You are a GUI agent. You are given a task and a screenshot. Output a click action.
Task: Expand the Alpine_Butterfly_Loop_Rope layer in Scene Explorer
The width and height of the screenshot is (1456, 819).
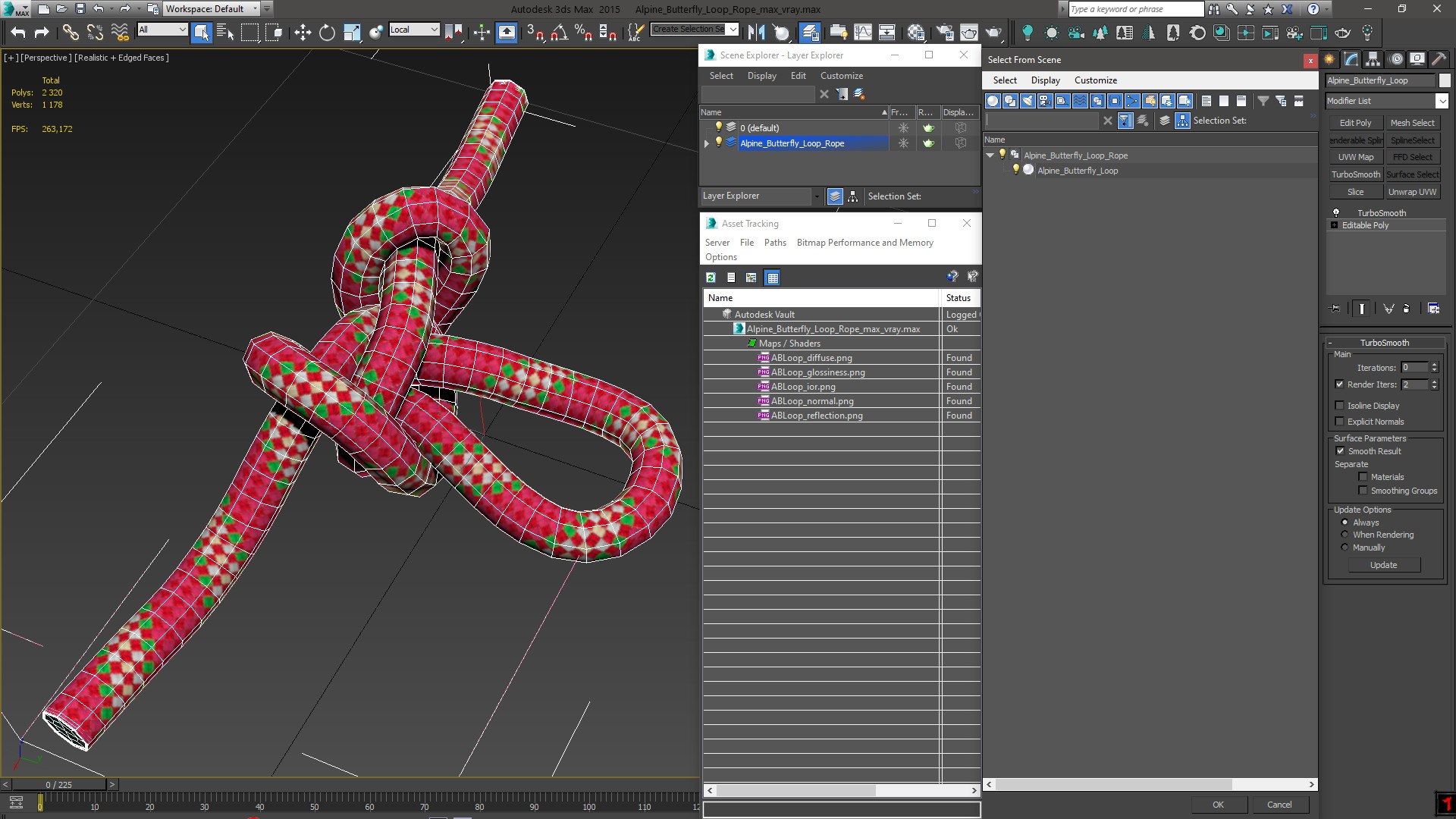(x=707, y=143)
